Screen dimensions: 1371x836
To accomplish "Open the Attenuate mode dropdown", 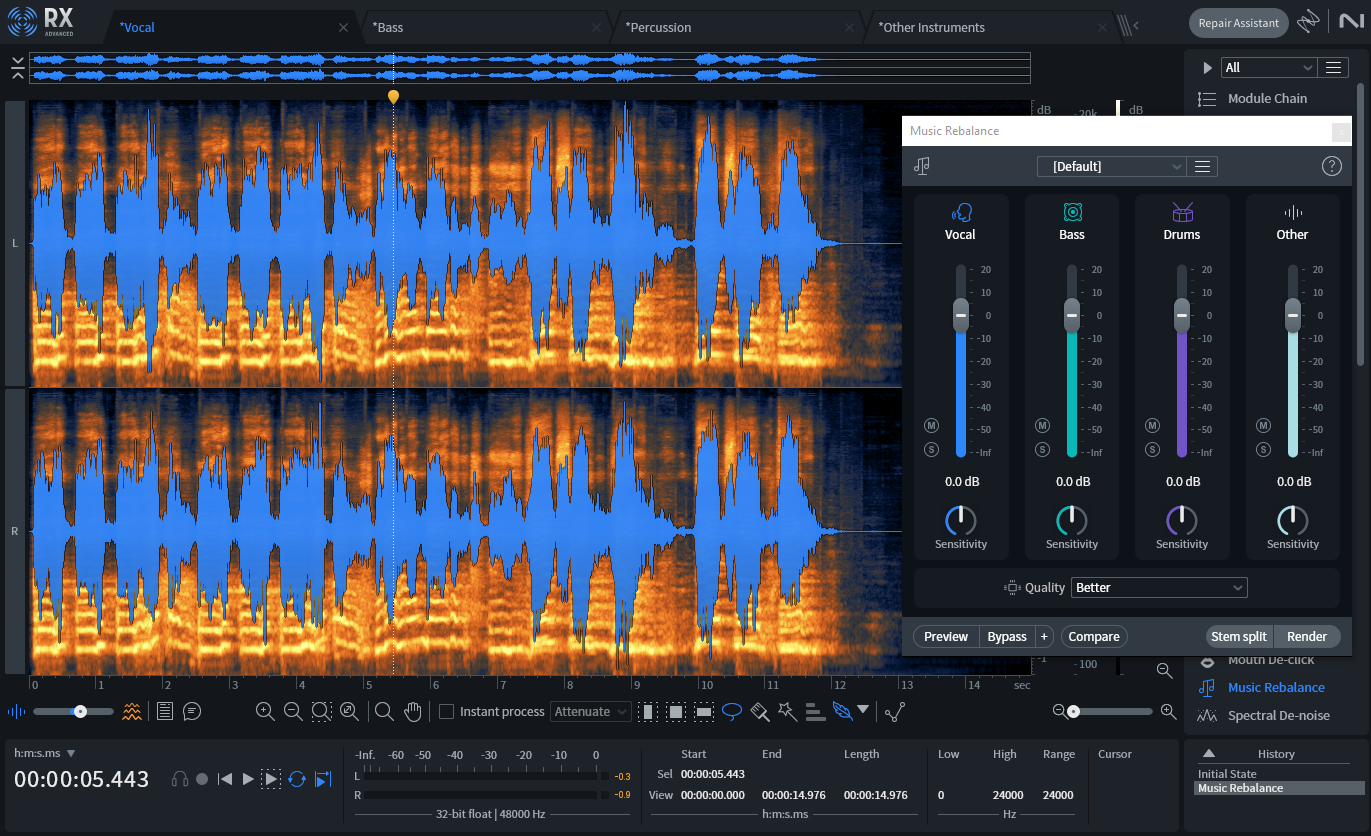I will [x=590, y=711].
